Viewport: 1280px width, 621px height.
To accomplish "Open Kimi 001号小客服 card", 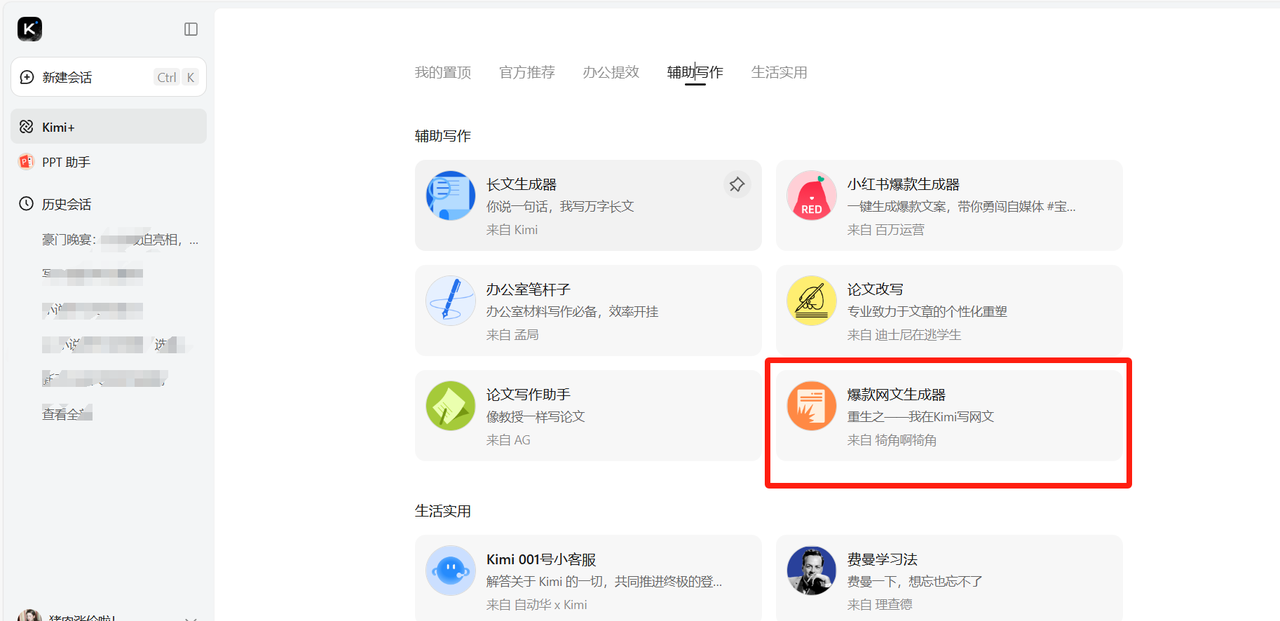I will (588, 578).
